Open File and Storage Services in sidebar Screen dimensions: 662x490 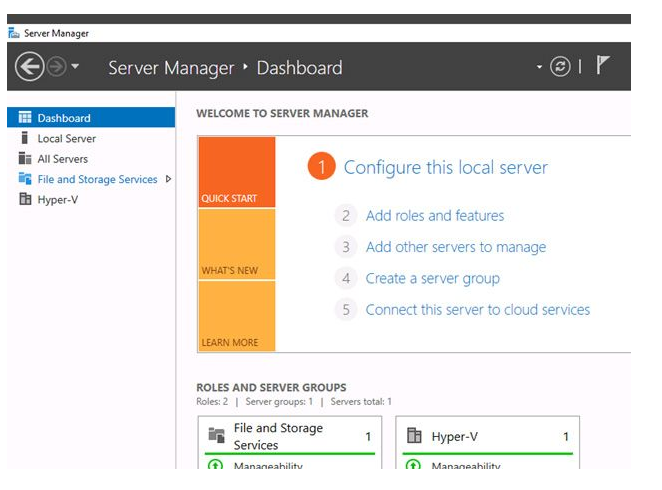click(x=98, y=179)
